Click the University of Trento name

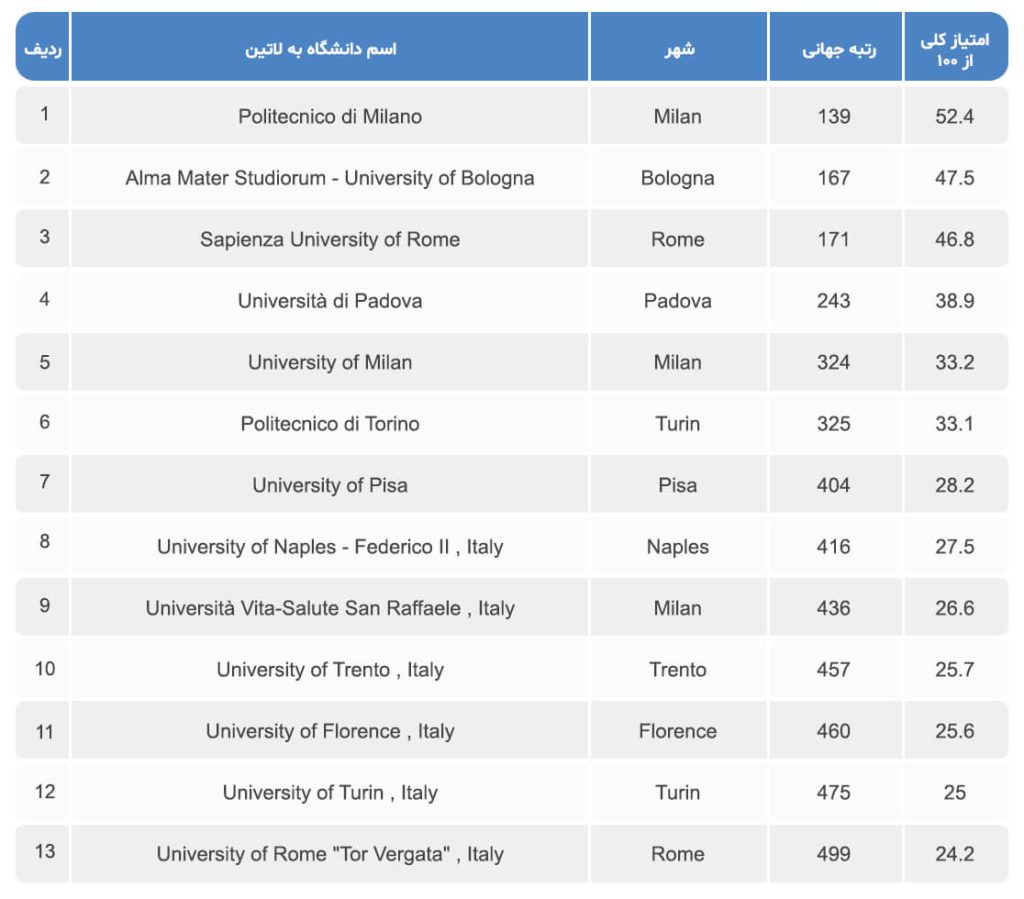pos(330,670)
